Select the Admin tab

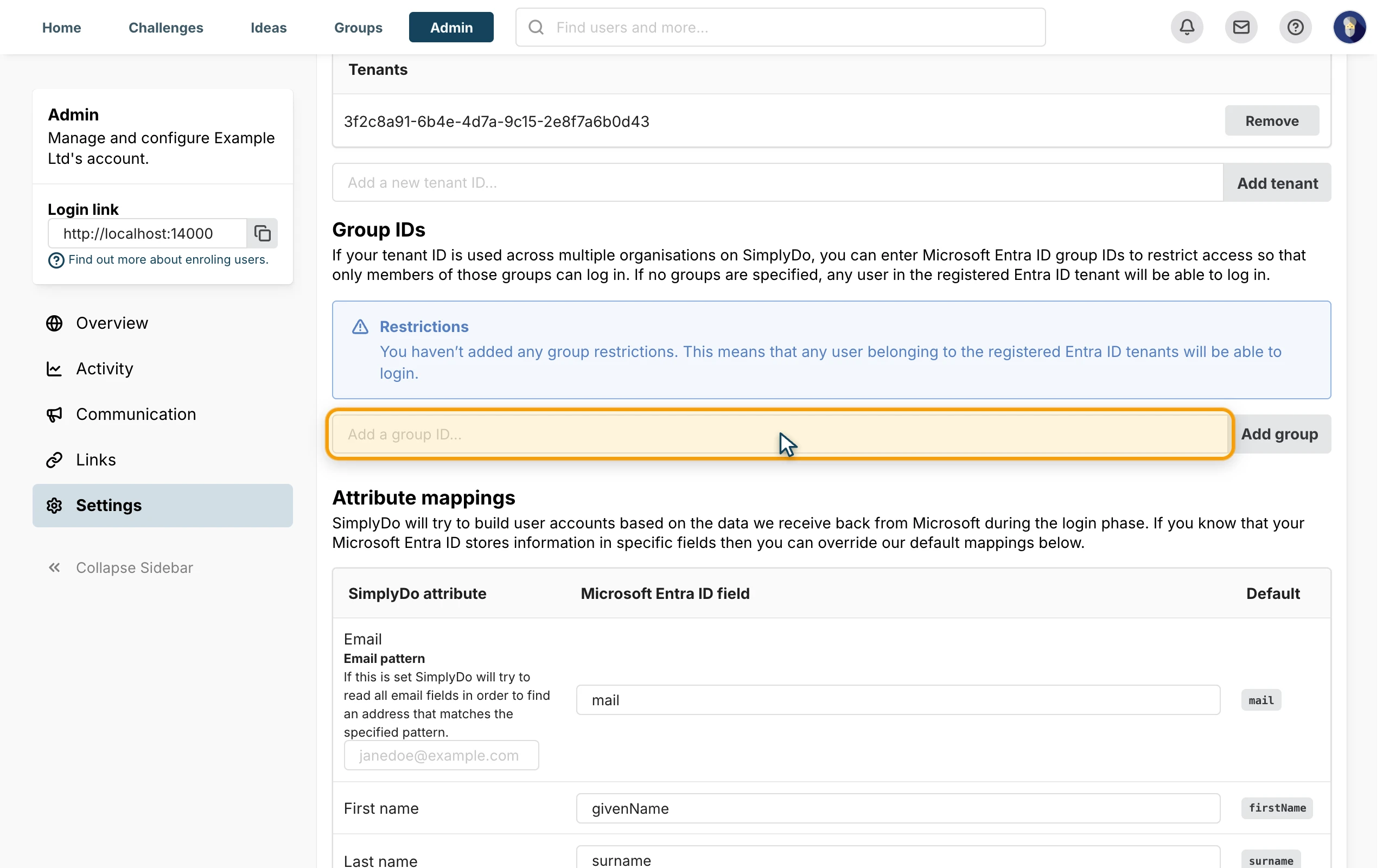click(x=451, y=27)
